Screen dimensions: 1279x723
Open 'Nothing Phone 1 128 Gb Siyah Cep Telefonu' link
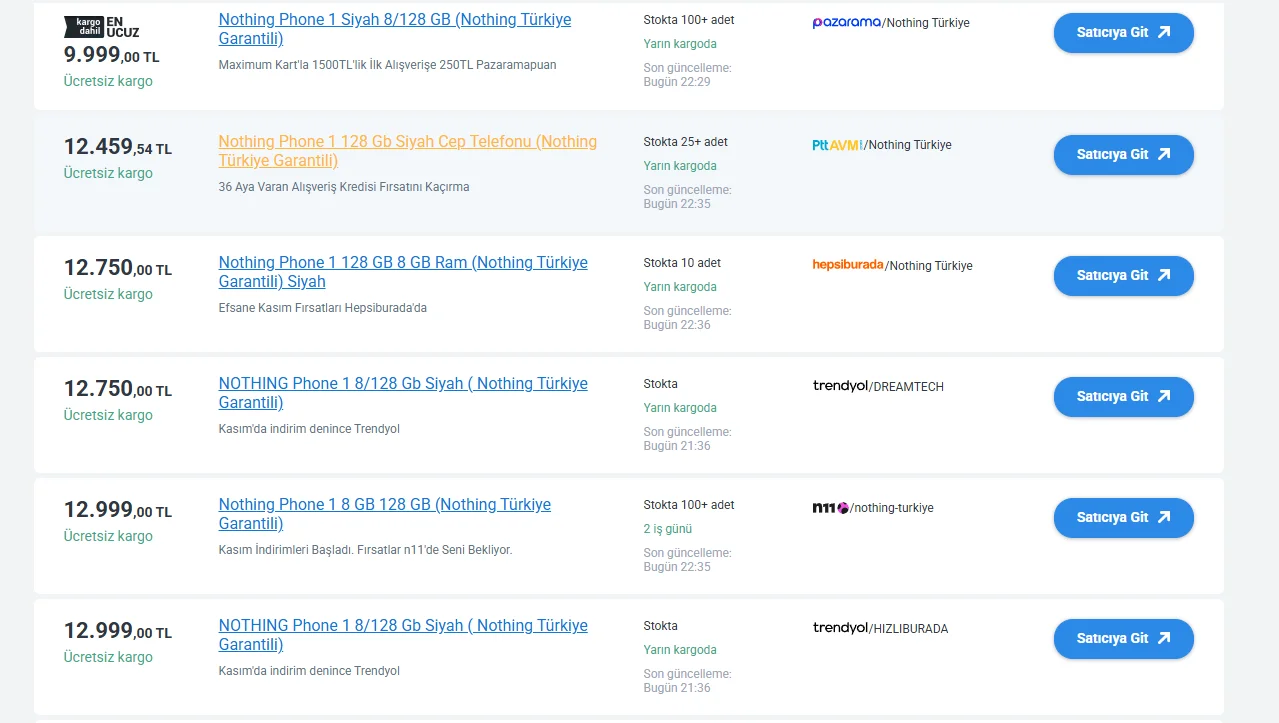tap(407, 142)
